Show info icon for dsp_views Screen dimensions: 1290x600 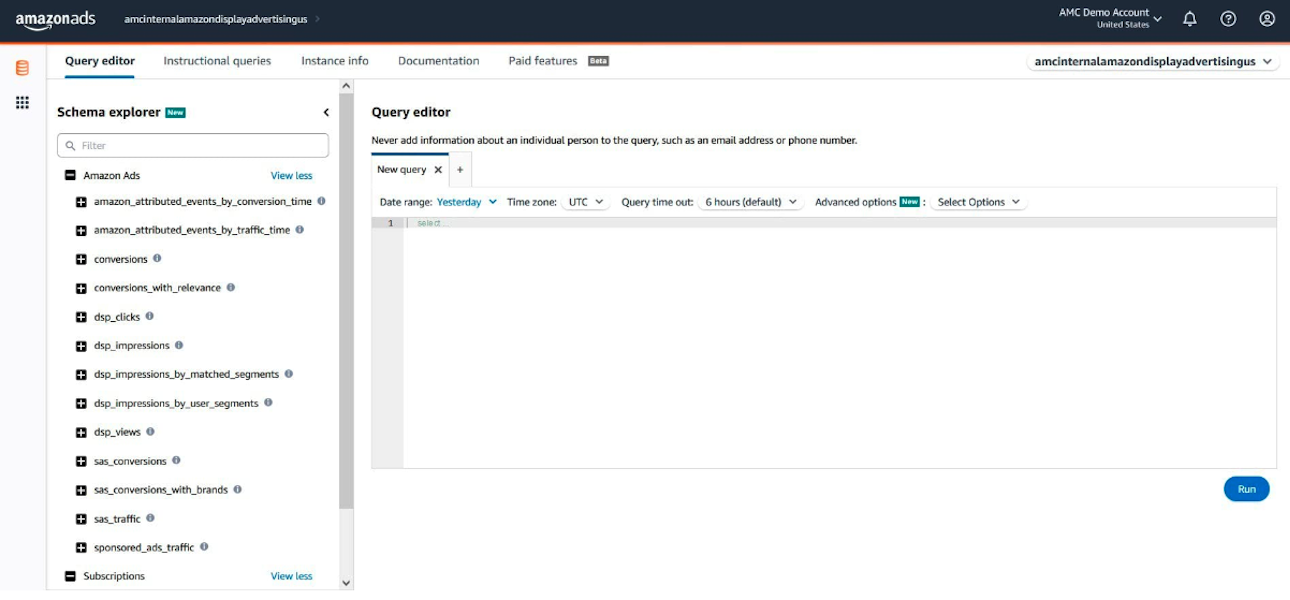tap(150, 432)
